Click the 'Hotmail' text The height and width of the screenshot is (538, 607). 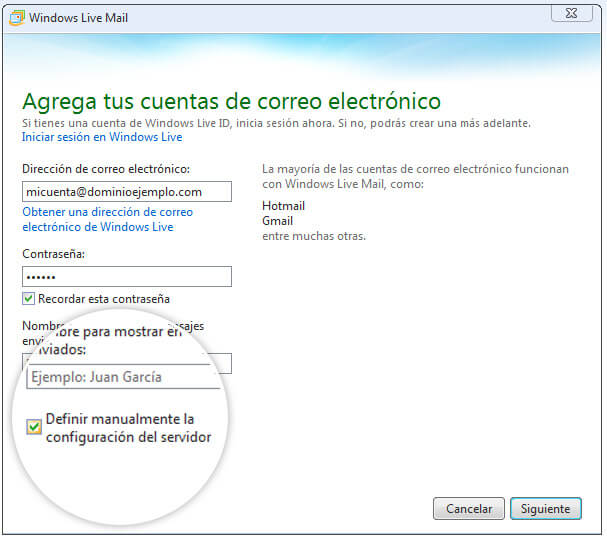tap(283, 206)
